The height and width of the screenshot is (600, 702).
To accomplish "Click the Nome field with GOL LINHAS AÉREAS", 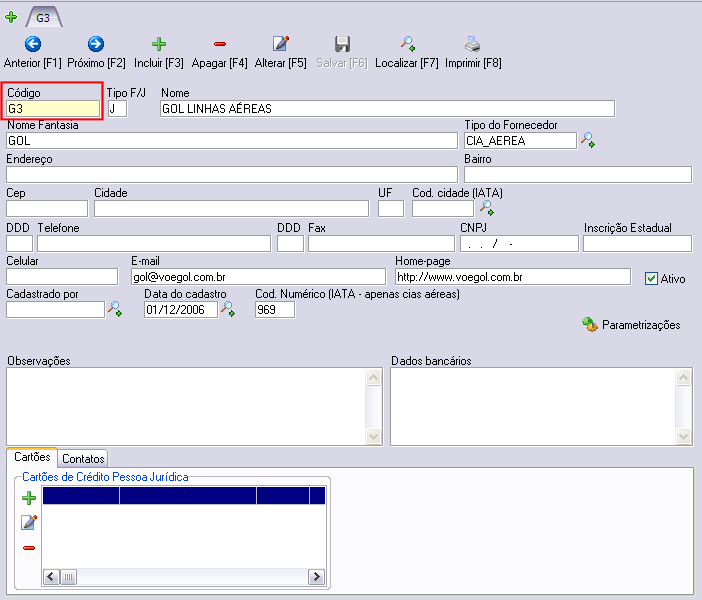I will click(x=387, y=109).
